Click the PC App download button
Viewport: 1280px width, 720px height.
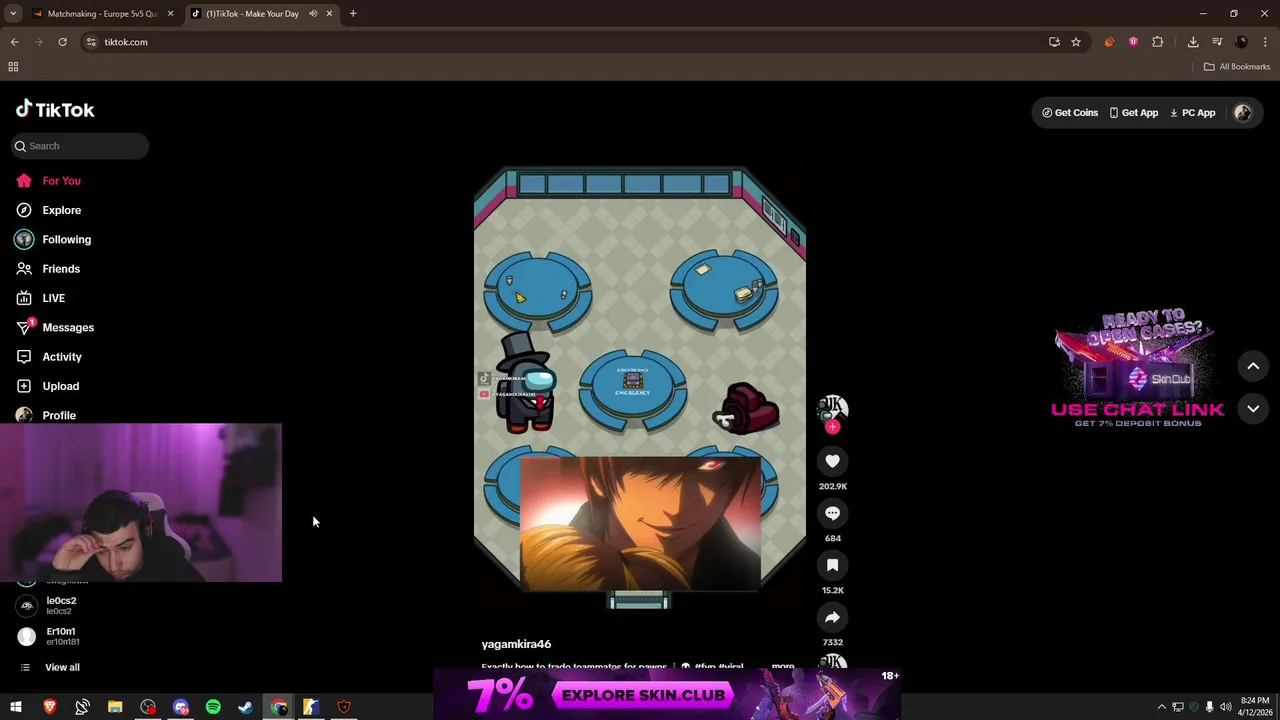click(1192, 113)
